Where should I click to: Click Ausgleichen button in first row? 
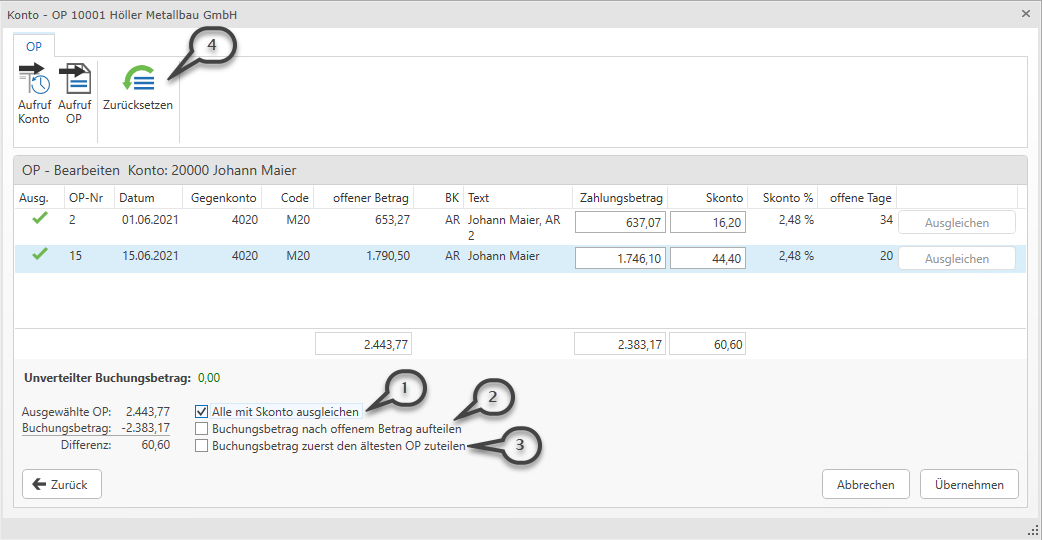pyautogui.click(x=956, y=223)
